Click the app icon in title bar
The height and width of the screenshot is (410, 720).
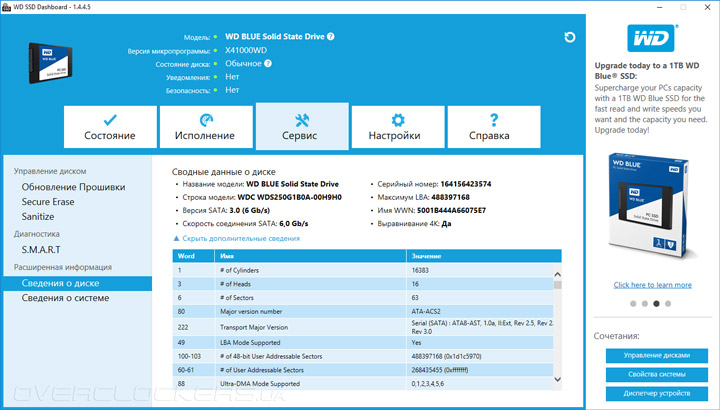6,7
